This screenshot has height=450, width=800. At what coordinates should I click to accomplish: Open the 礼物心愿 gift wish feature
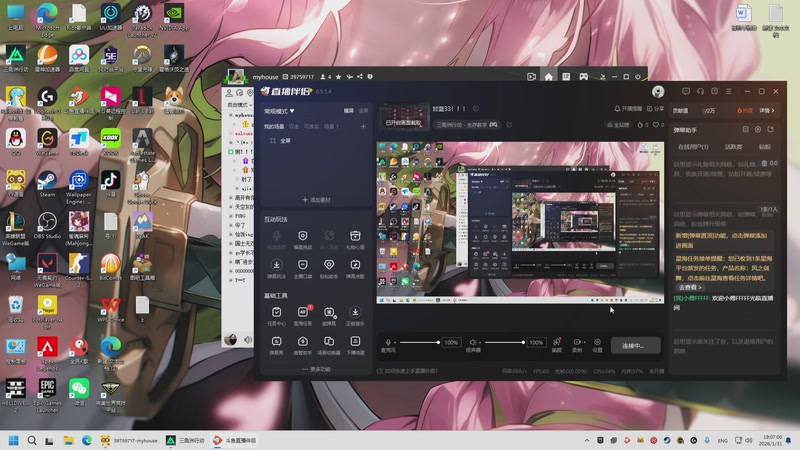pos(355,240)
